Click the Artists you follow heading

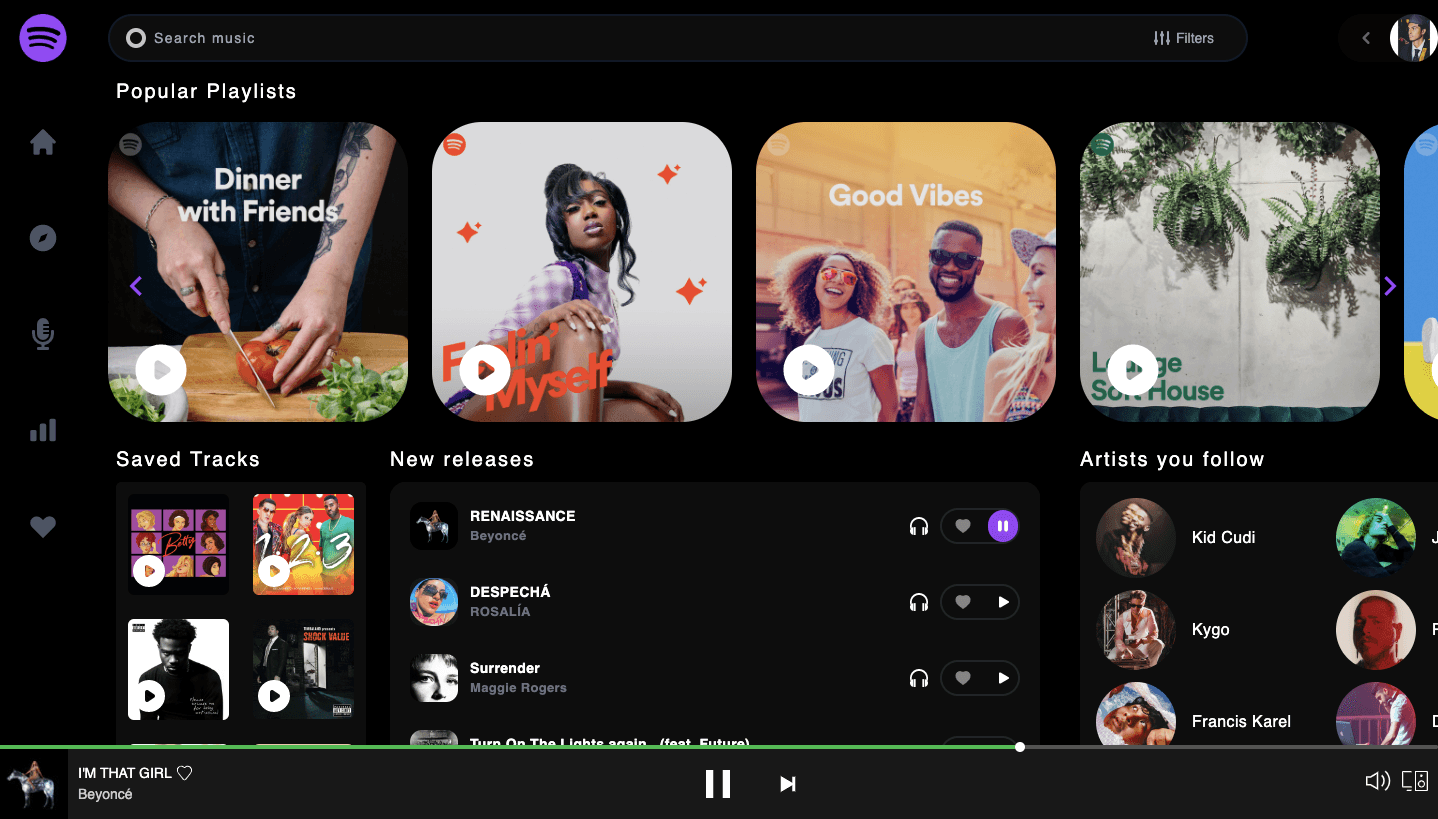click(x=1172, y=459)
